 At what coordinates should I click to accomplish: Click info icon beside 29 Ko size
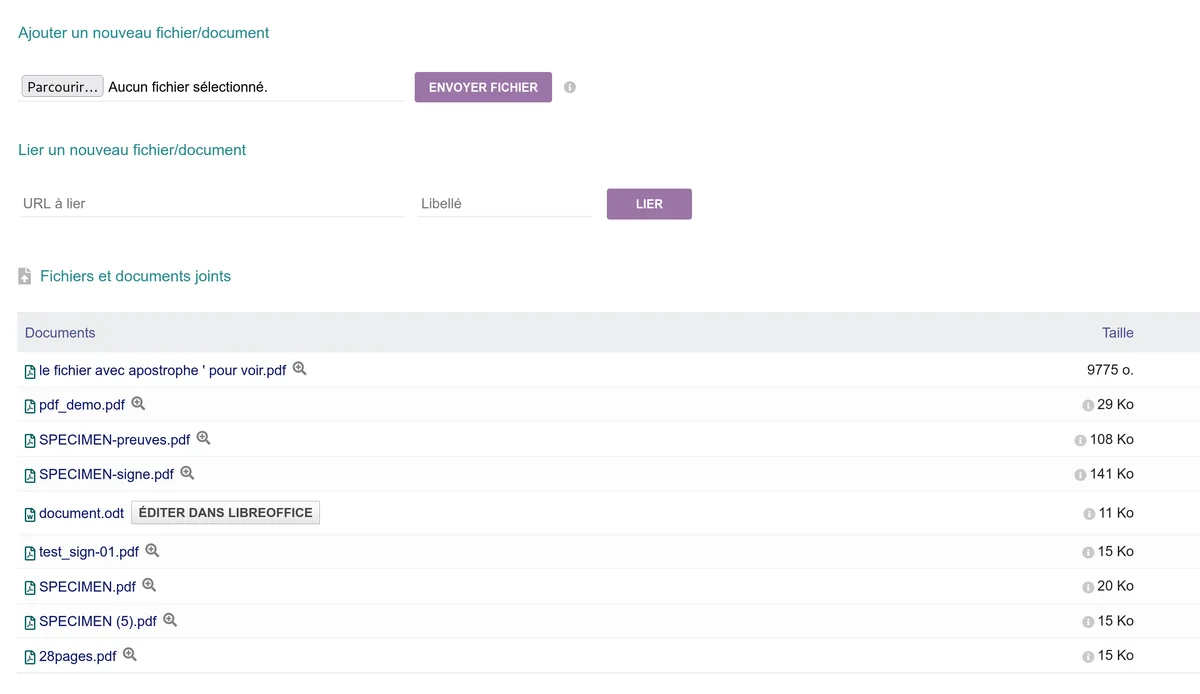point(1088,406)
